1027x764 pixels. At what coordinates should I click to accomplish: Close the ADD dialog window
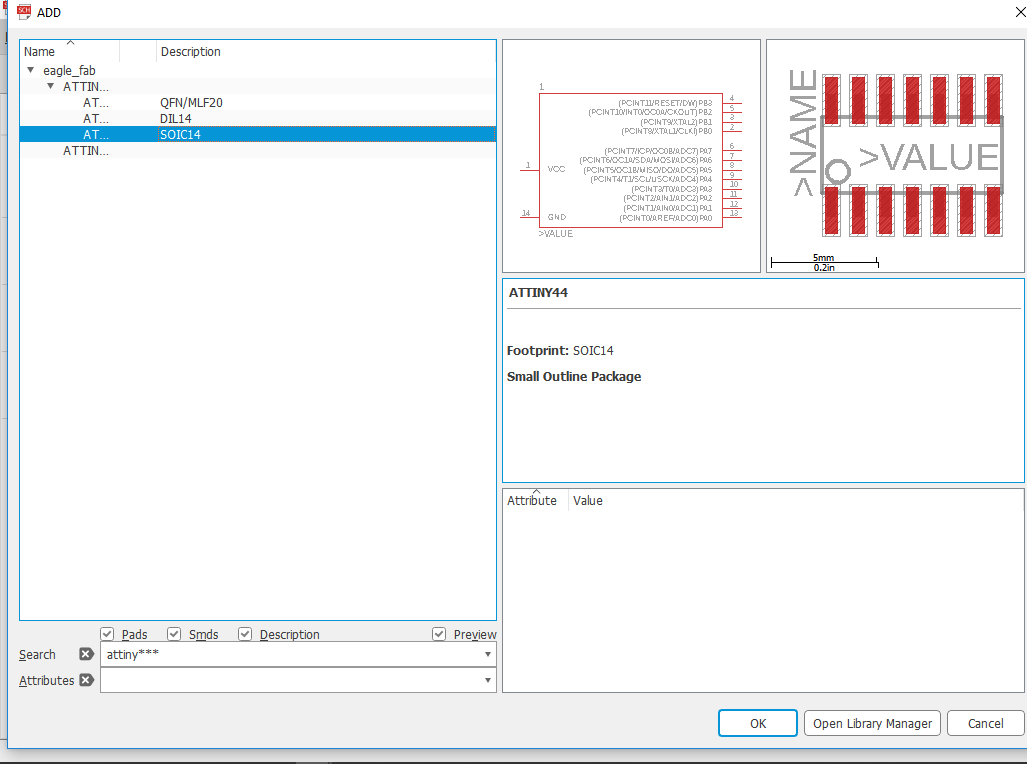tap(1020, 12)
